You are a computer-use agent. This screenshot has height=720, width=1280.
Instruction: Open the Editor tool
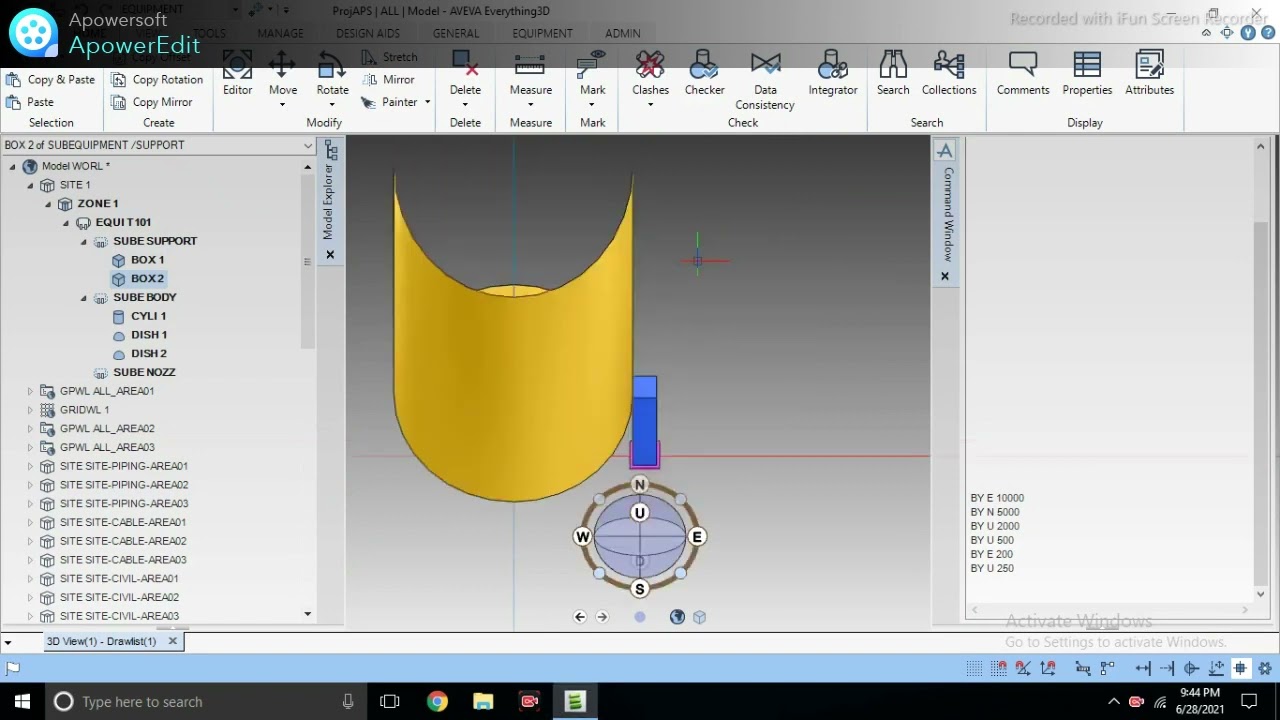click(x=237, y=74)
